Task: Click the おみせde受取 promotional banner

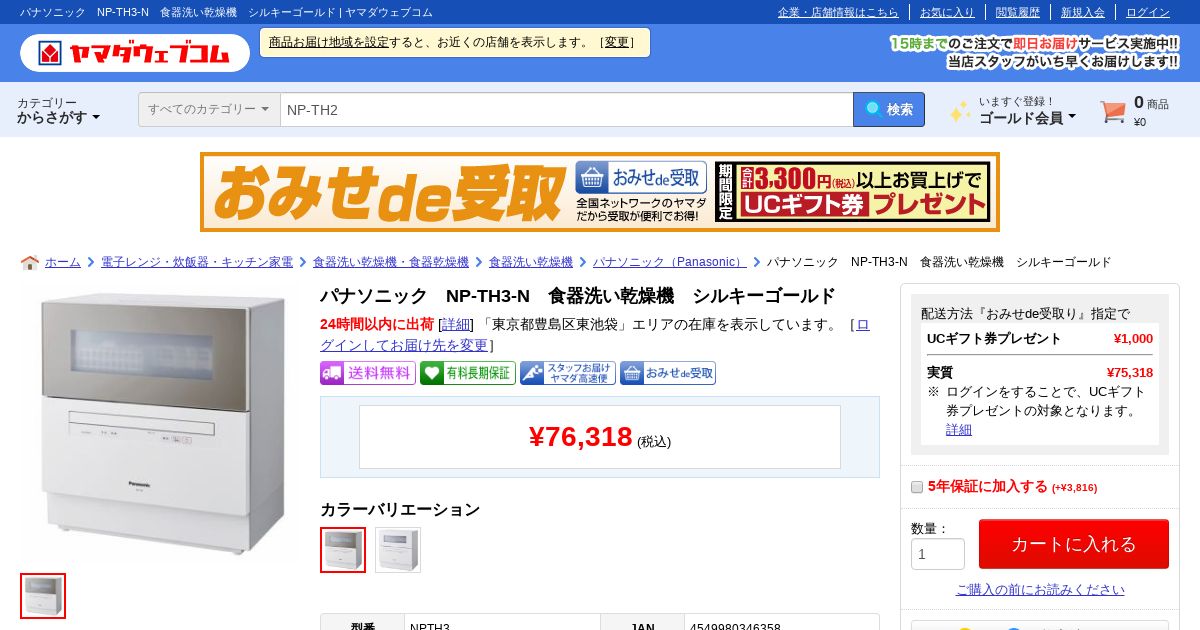Action: pyautogui.click(x=600, y=192)
